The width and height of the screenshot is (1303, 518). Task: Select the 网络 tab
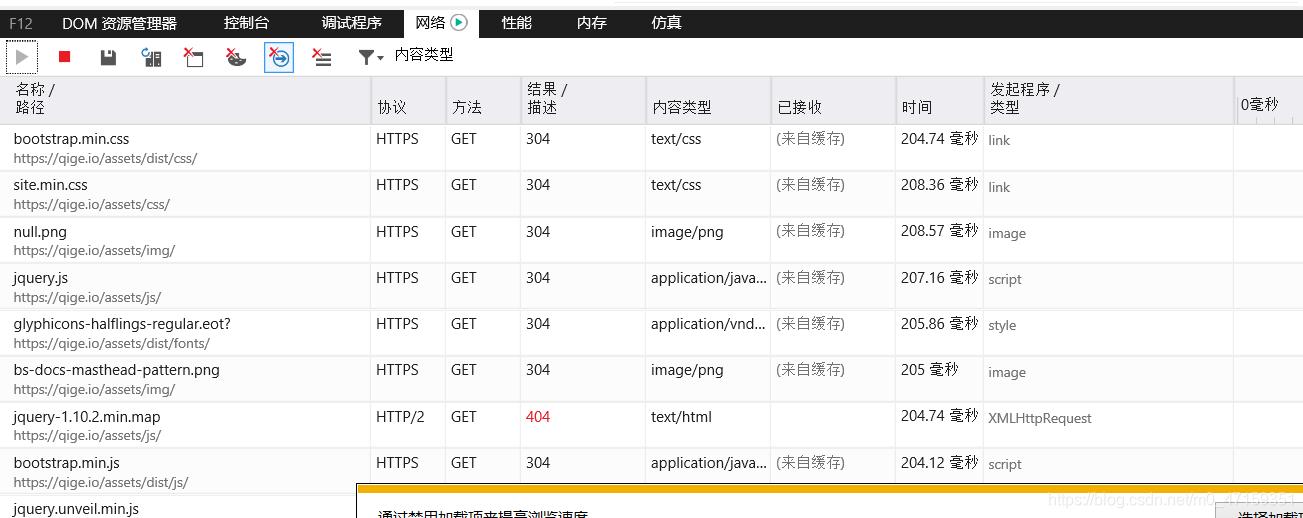point(441,23)
